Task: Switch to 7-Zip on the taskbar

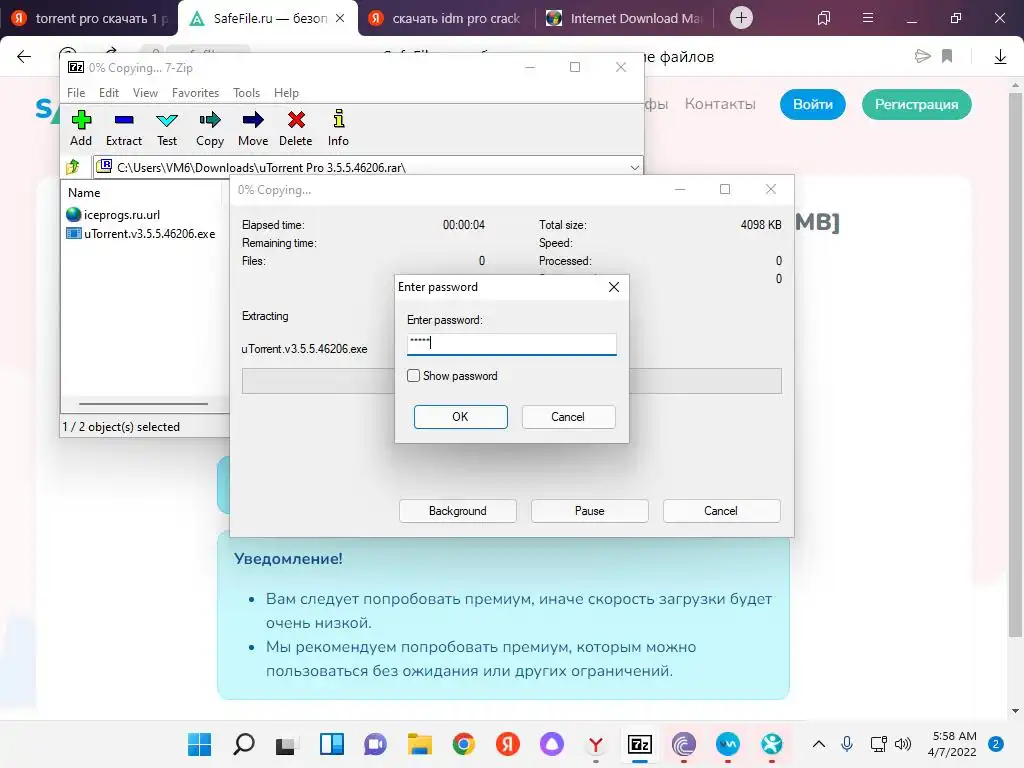Action: tap(640, 744)
